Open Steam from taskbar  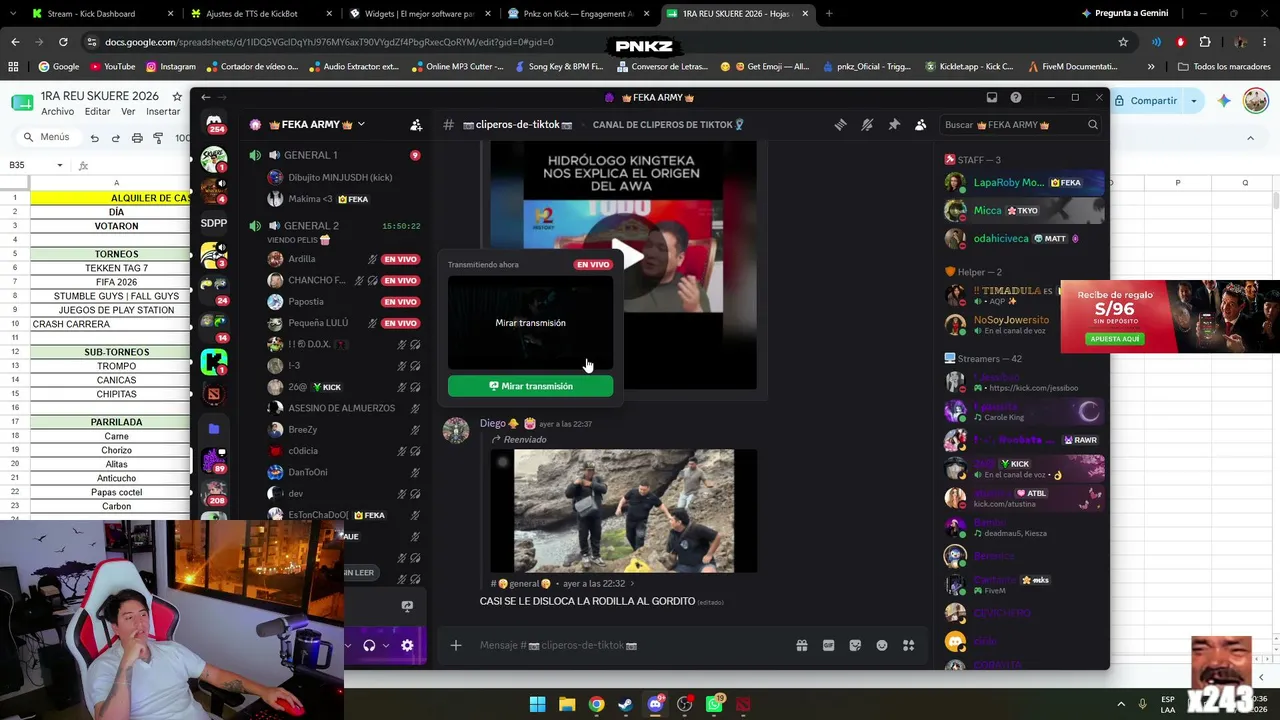click(626, 704)
